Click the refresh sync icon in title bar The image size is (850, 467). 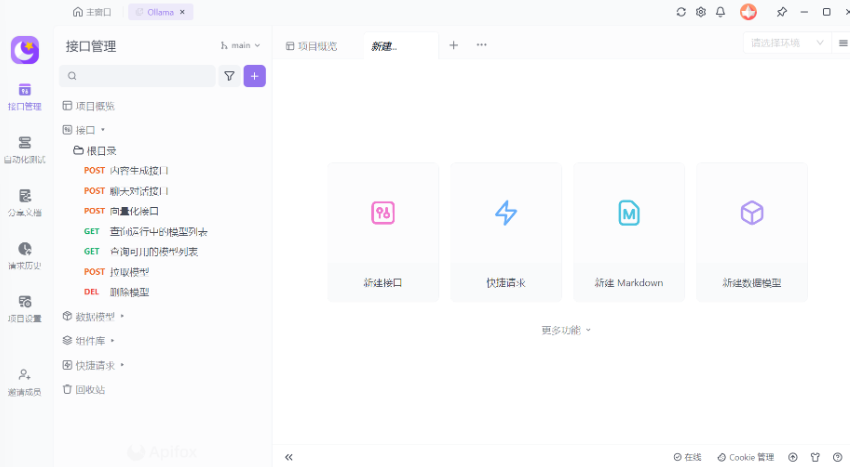681,12
